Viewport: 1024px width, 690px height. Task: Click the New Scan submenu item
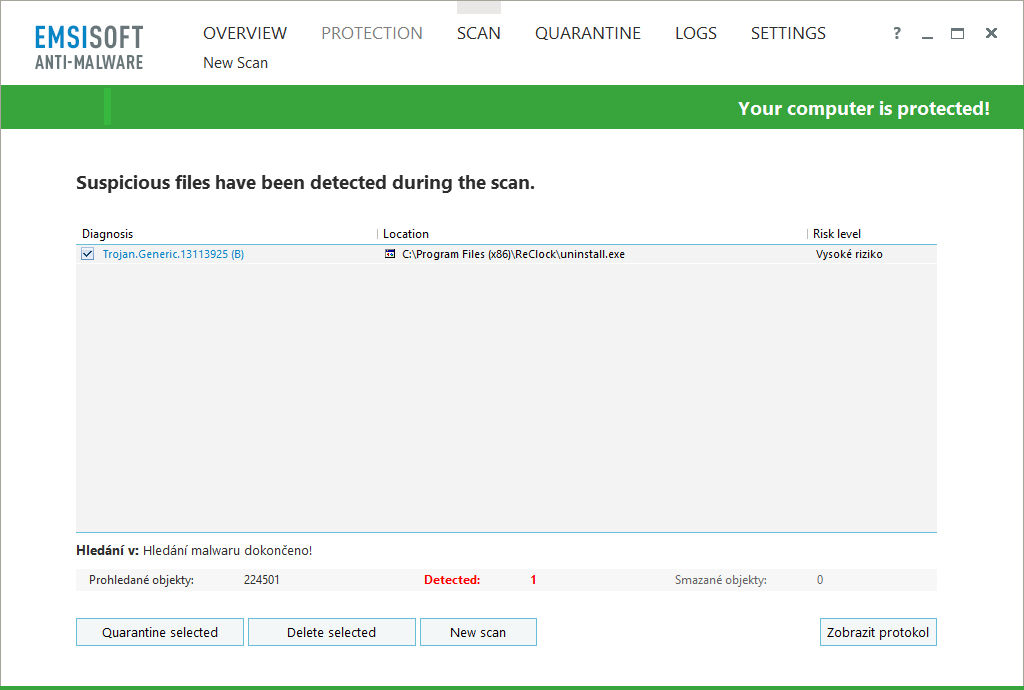click(235, 63)
